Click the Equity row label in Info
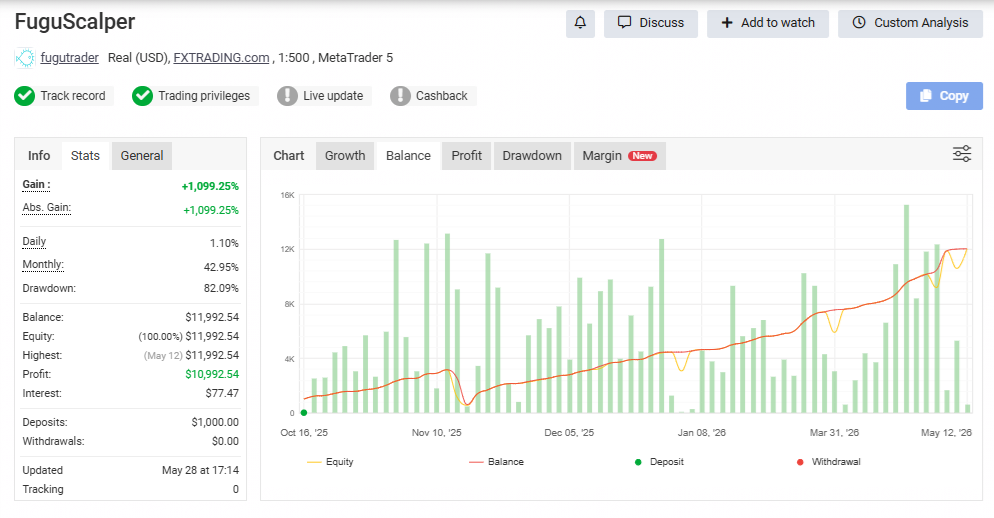Image resolution: width=994 pixels, height=518 pixels. (x=38, y=336)
